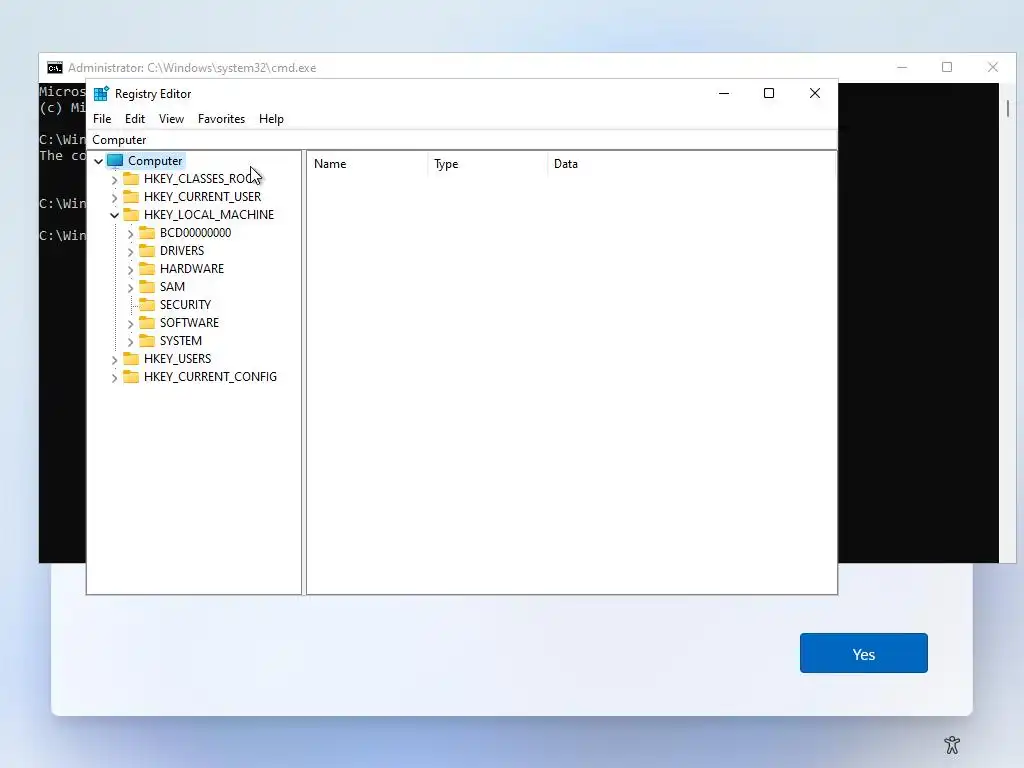The height and width of the screenshot is (768, 1024).
Task: Expand the HARDWARE key chevron
Action: pos(130,269)
